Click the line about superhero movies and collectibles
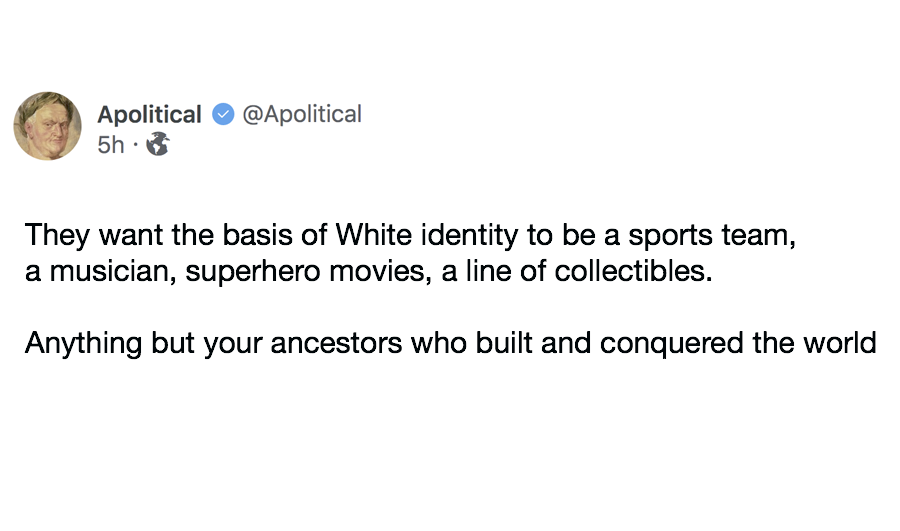 368,271
